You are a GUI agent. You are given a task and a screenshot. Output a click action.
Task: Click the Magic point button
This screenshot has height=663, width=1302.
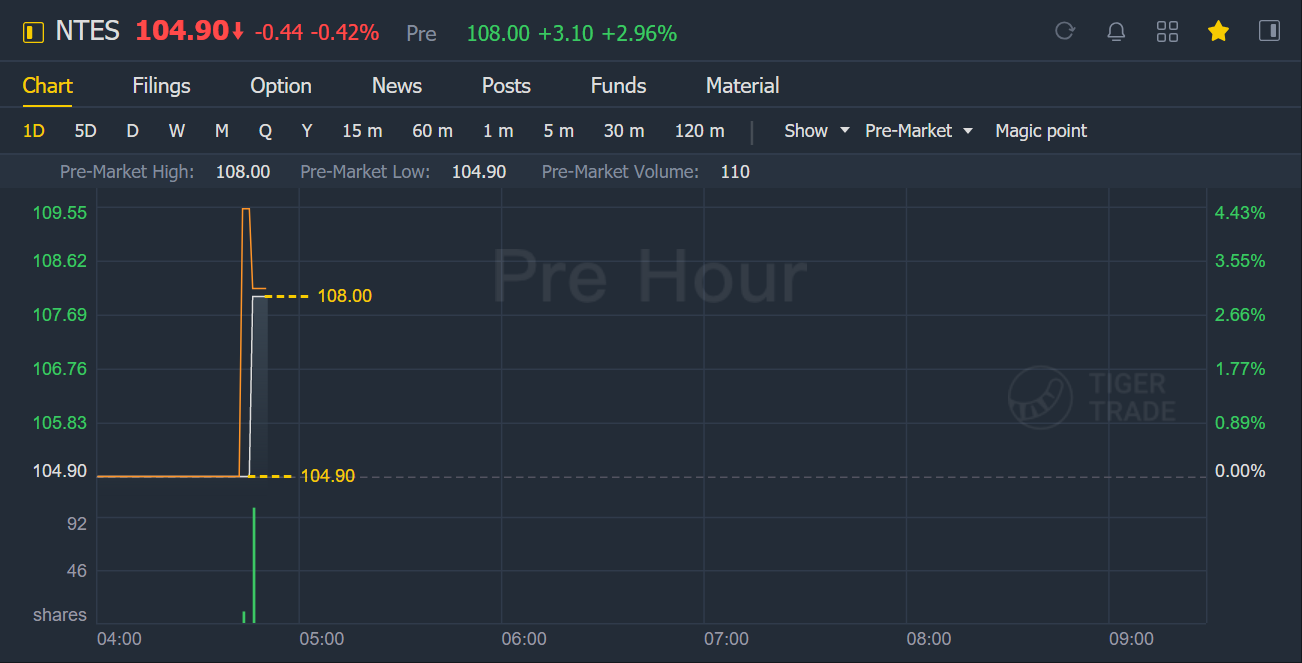coord(1041,131)
